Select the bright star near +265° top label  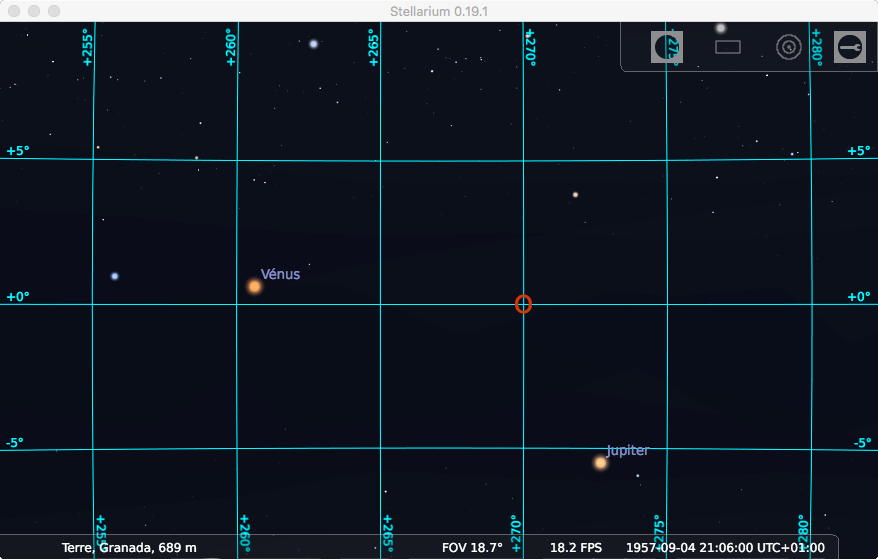point(313,44)
